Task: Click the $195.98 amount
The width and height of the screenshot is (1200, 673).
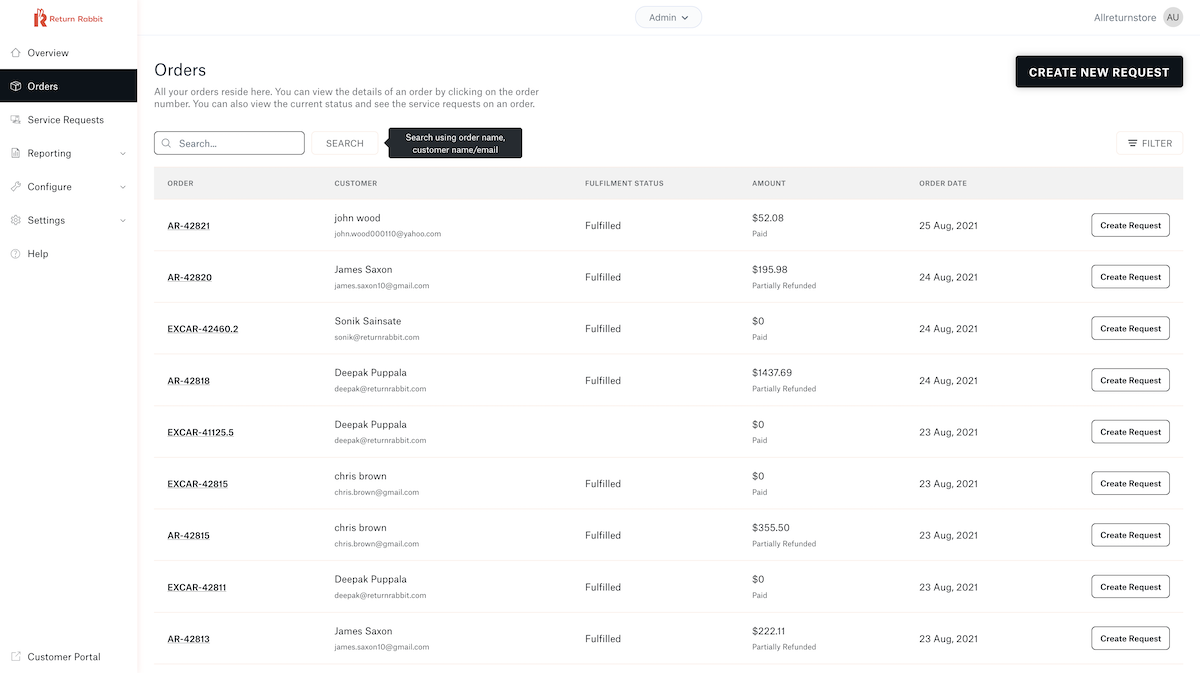Action: pyautogui.click(x=770, y=270)
